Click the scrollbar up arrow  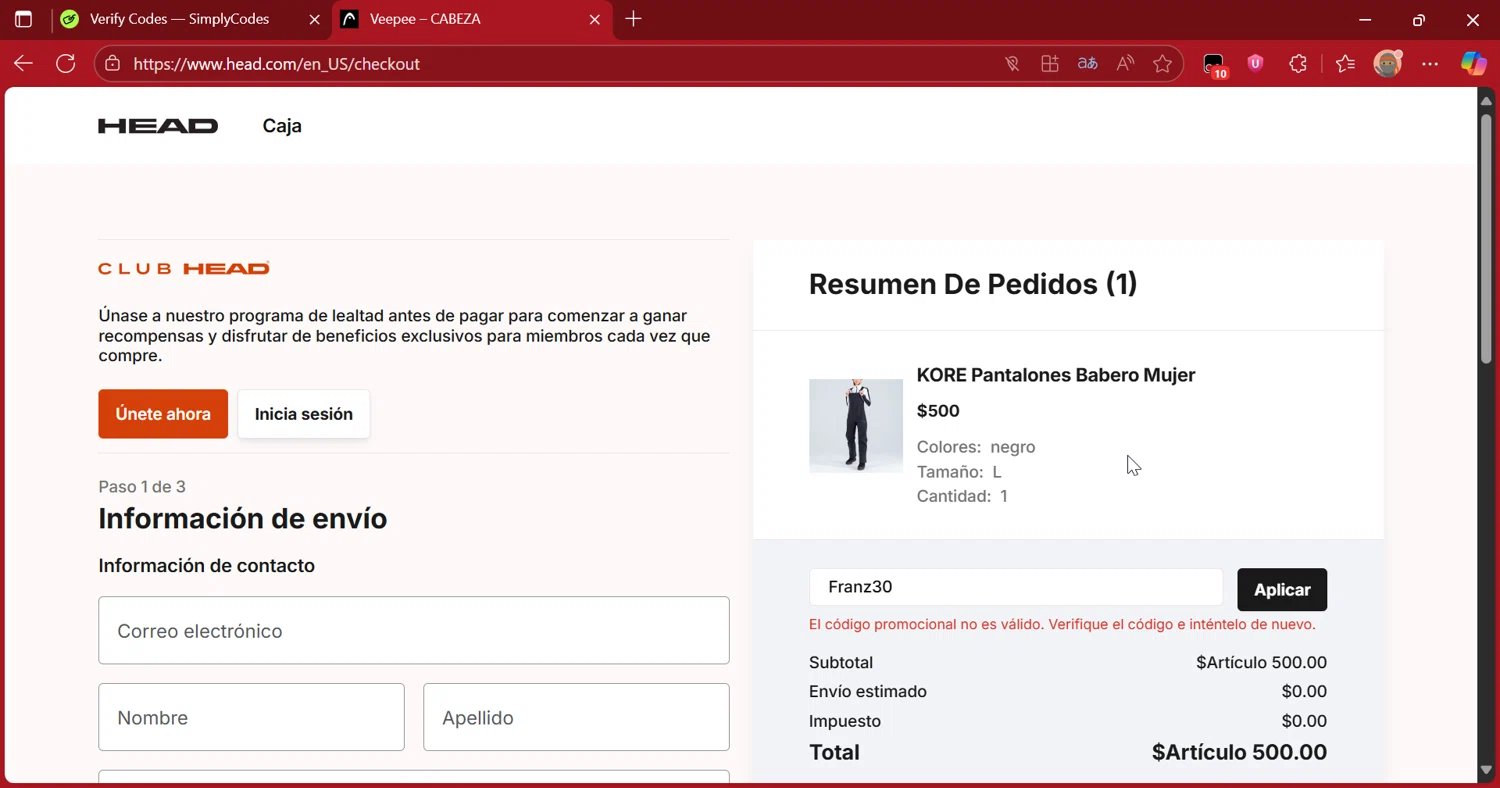tap(1486, 100)
